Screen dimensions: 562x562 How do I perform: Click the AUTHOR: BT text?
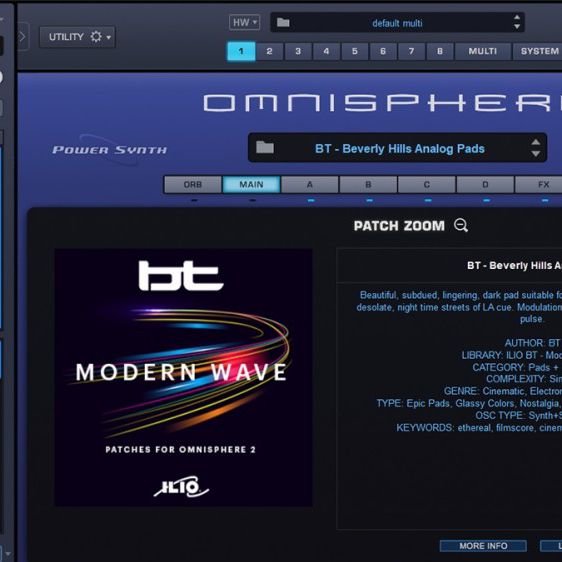point(532,343)
